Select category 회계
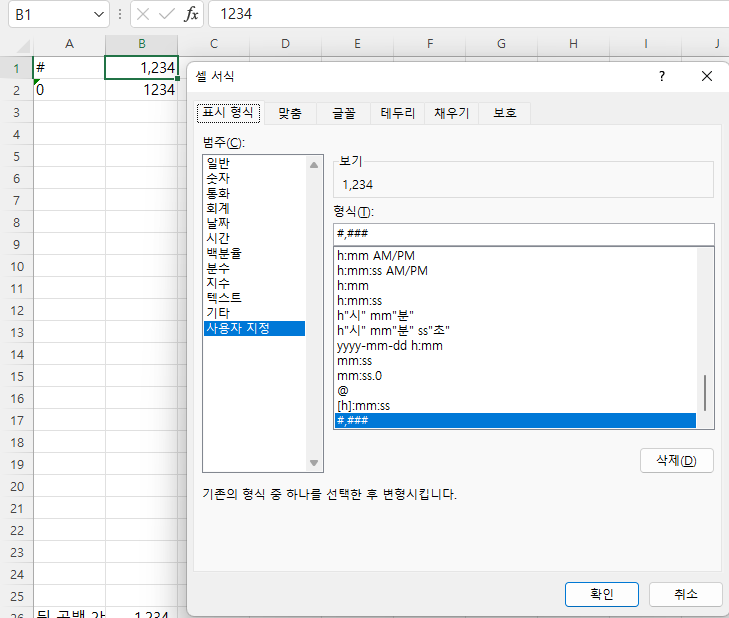 coord(254,208)
